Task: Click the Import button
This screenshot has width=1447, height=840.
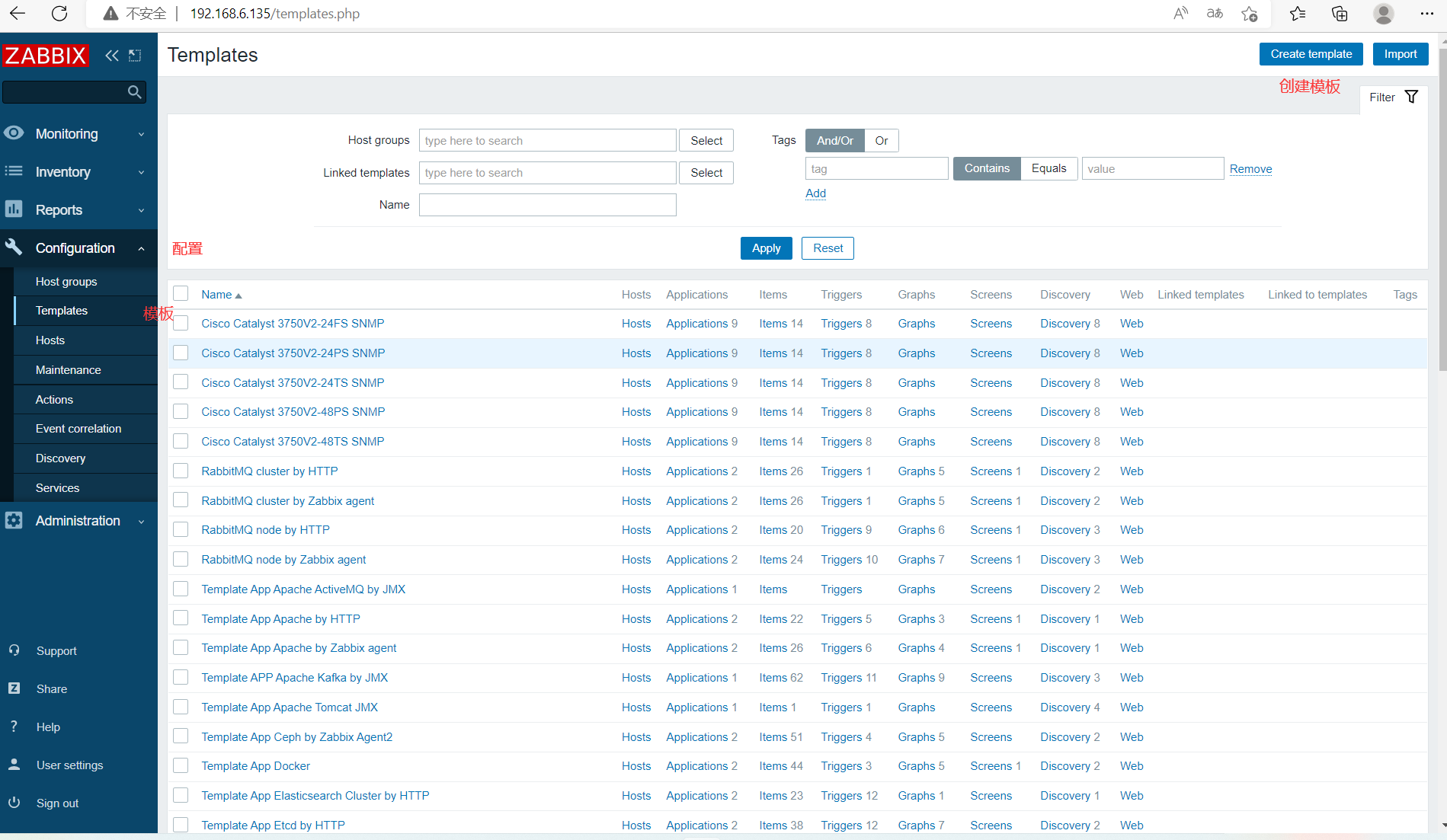Action: coord(1401,54)
